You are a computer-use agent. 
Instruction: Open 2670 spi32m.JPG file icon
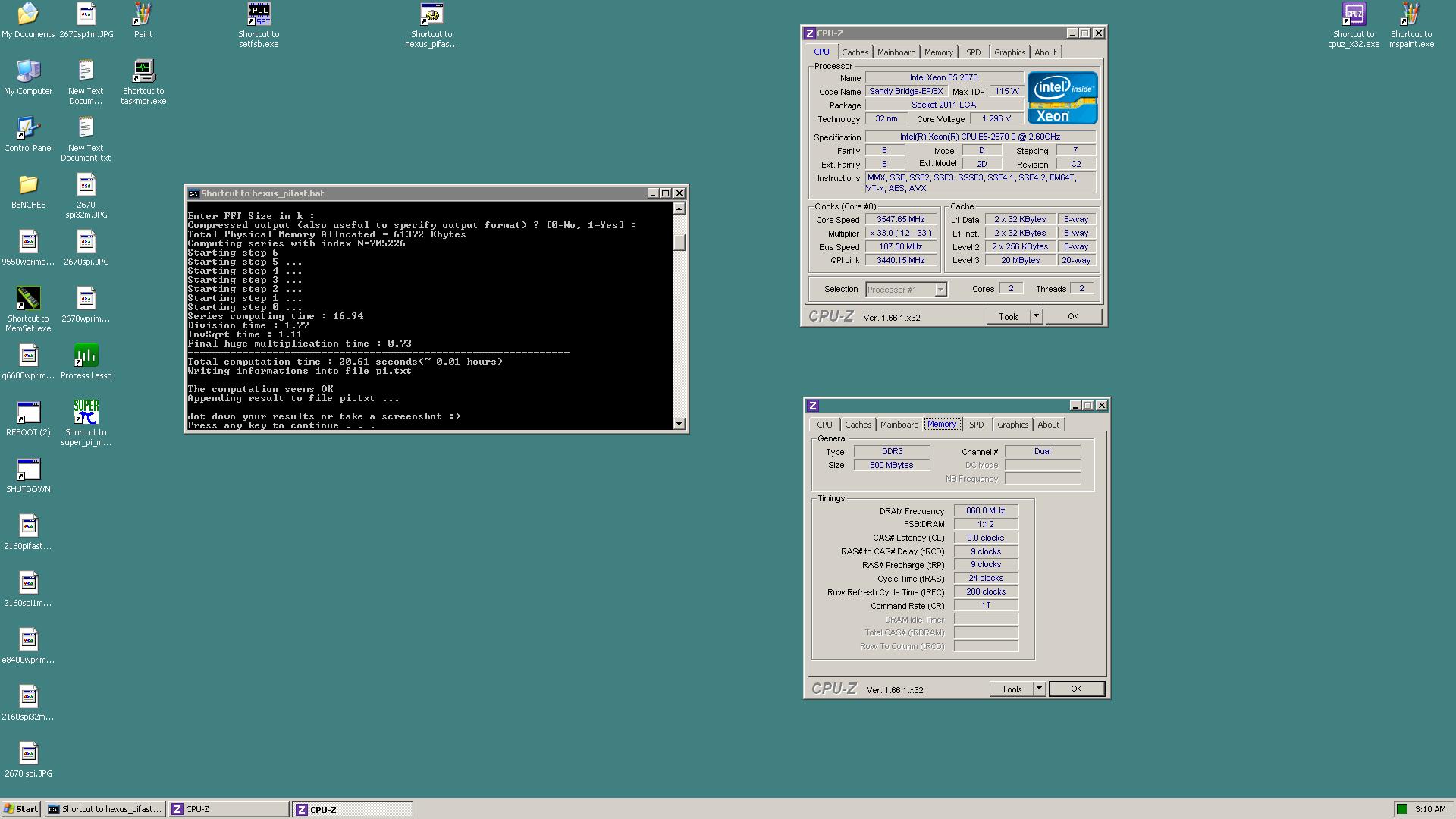coord(86,196)
